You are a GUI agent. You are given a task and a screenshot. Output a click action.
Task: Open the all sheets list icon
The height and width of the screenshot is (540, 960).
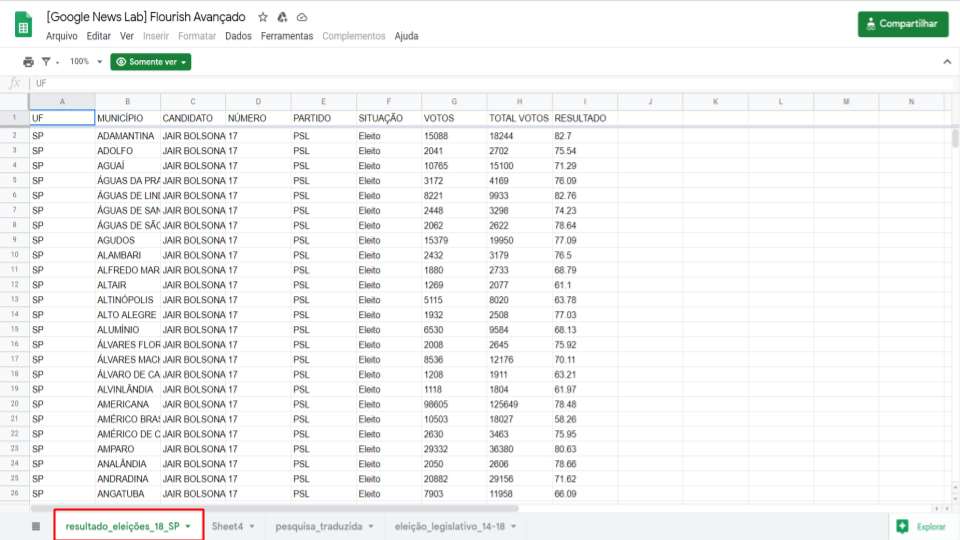(36, 526)
